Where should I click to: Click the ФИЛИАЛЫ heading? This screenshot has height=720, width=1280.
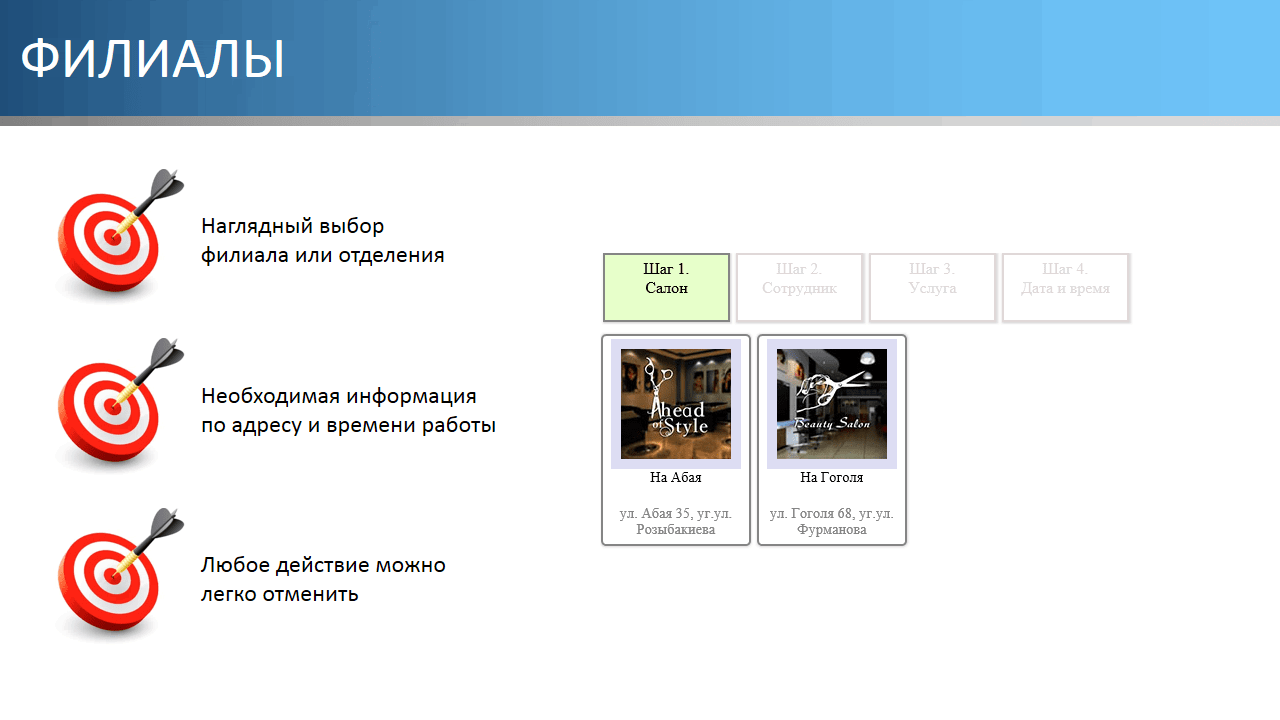click(153, 59)
